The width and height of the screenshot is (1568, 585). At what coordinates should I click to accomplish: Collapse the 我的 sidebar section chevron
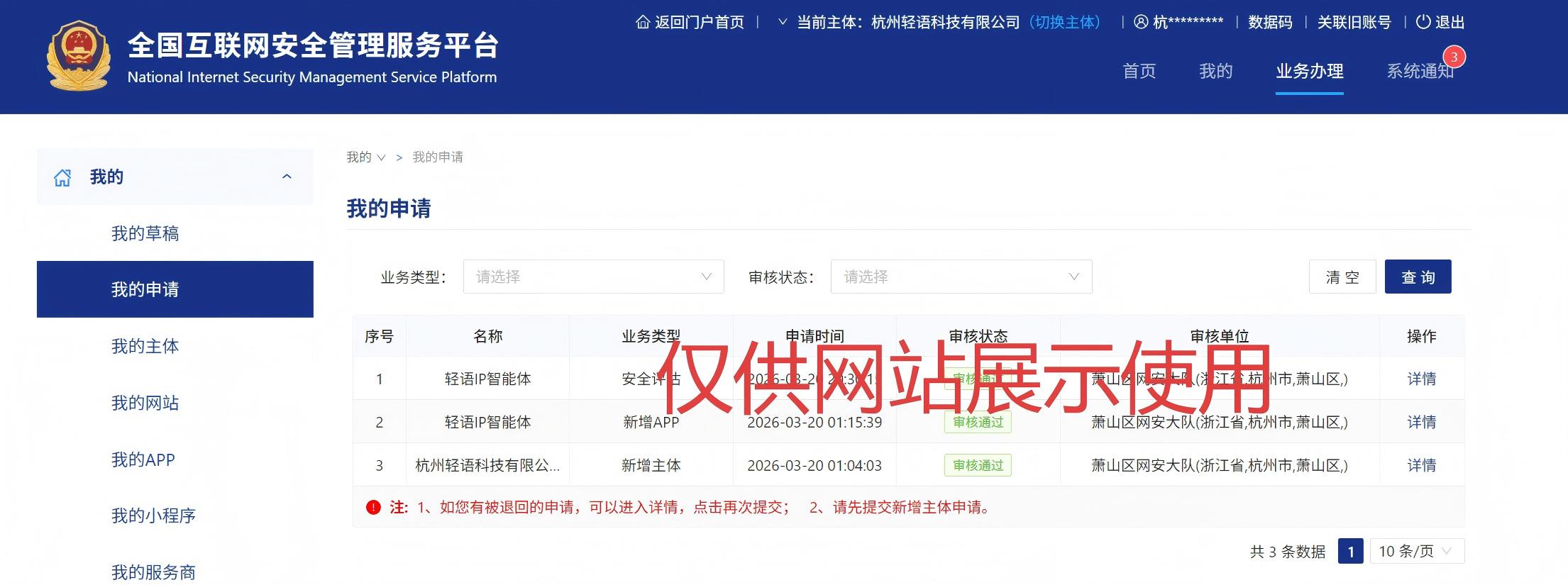[x=287, y=177]
